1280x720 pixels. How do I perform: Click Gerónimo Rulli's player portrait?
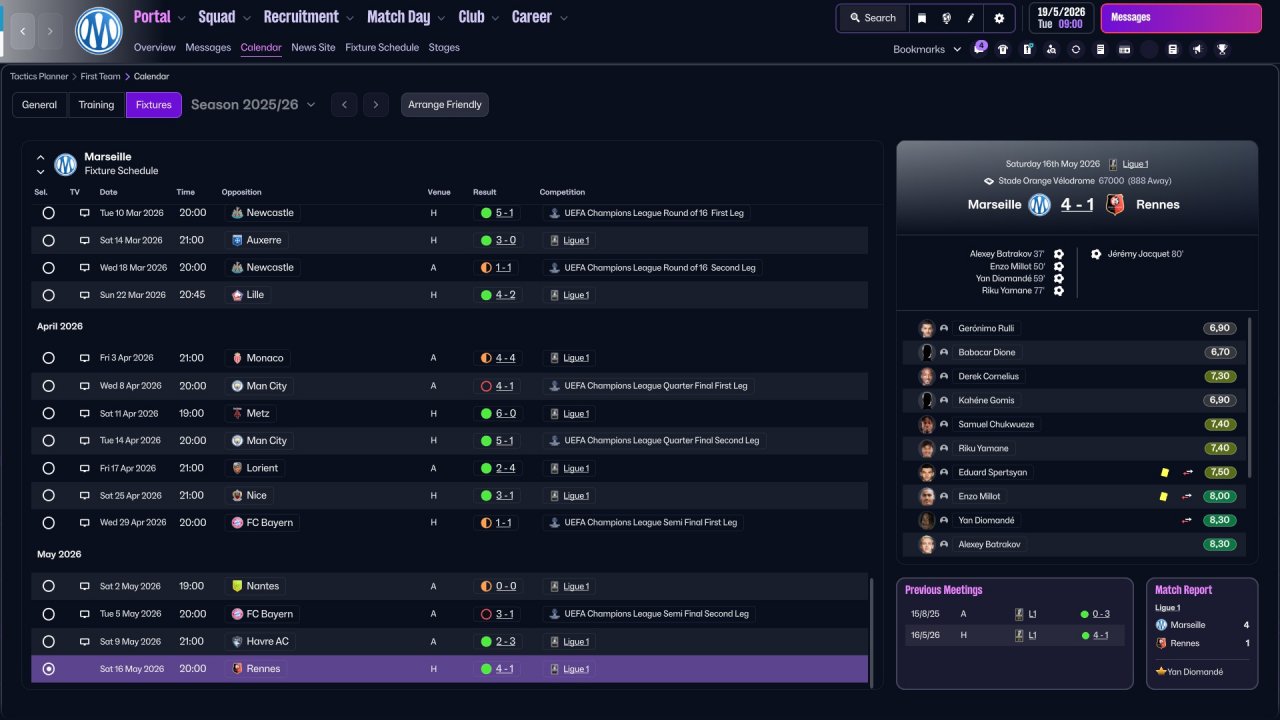pyautogui.click(x=927, y=329)
